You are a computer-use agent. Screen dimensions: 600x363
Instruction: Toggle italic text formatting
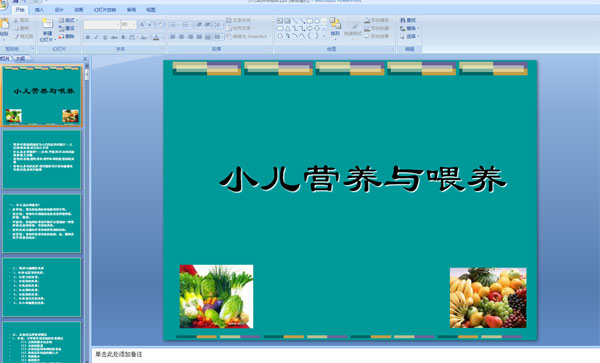pos(96,37)
